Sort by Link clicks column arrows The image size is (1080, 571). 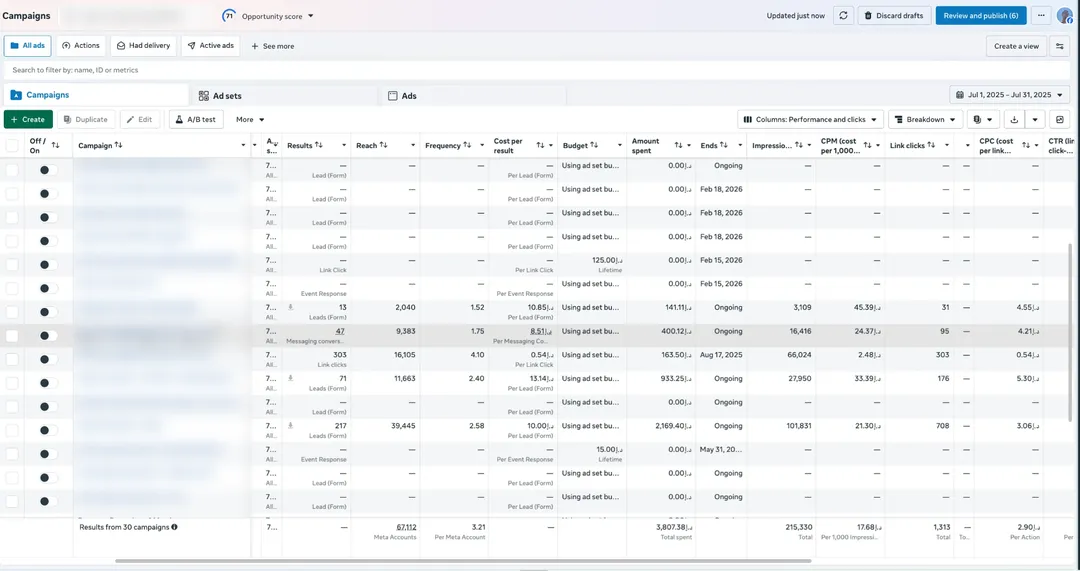(x=931, y=145)
